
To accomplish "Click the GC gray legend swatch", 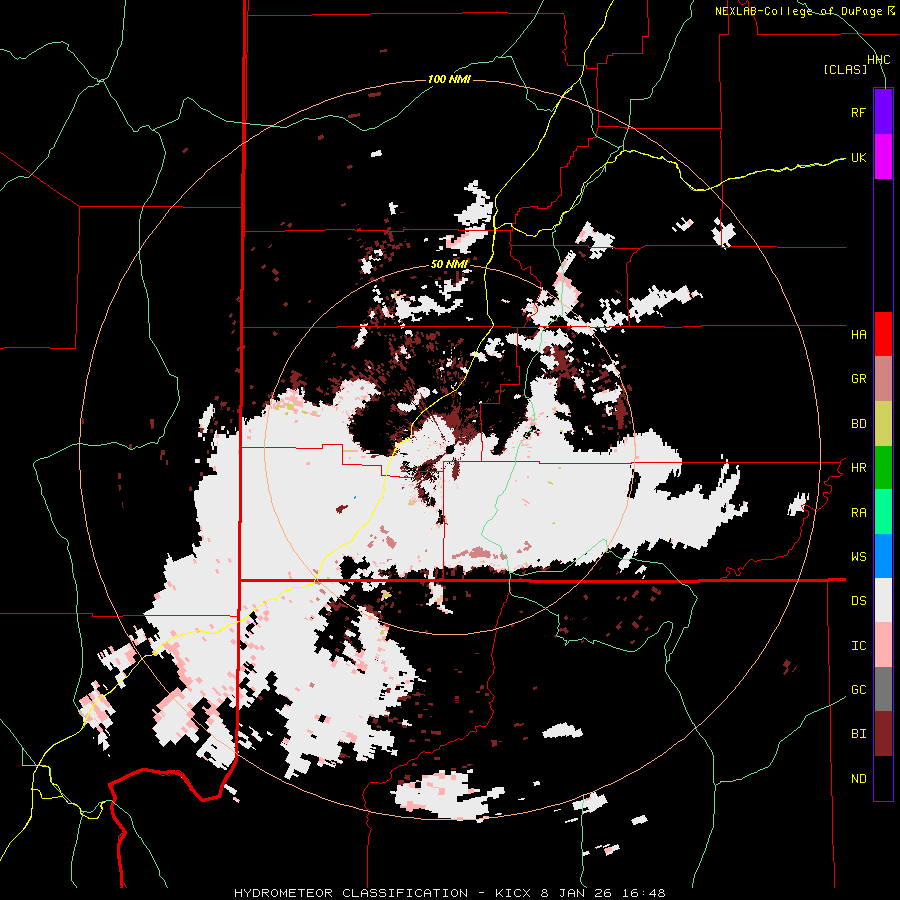I will [x=883, y=689].
